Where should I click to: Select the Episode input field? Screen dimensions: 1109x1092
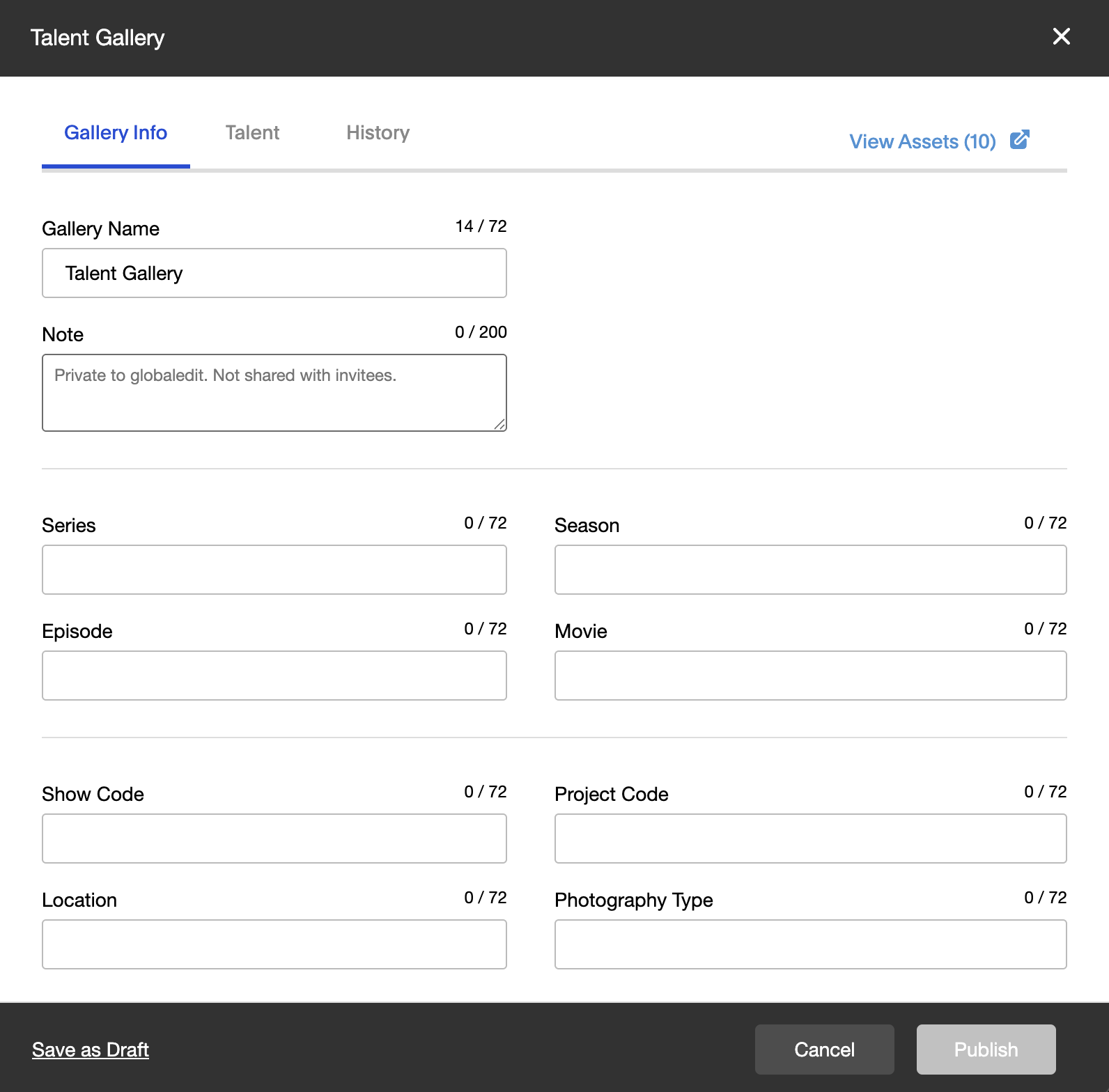pyautogui.click(x=274, y=676)
